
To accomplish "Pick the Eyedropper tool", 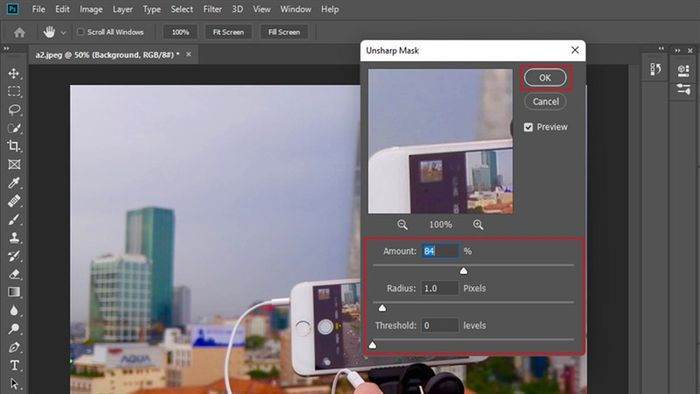I will (x=14, y=182).
